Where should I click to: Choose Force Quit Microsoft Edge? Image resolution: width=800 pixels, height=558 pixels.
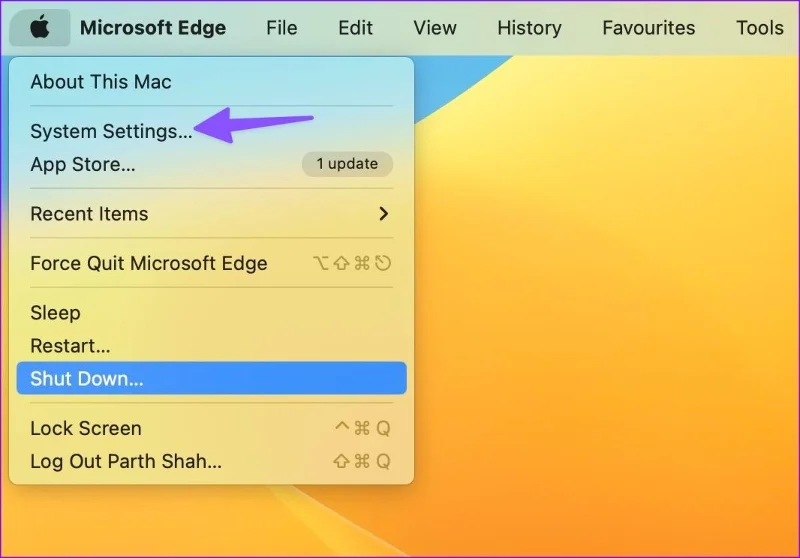click(211, 263)
